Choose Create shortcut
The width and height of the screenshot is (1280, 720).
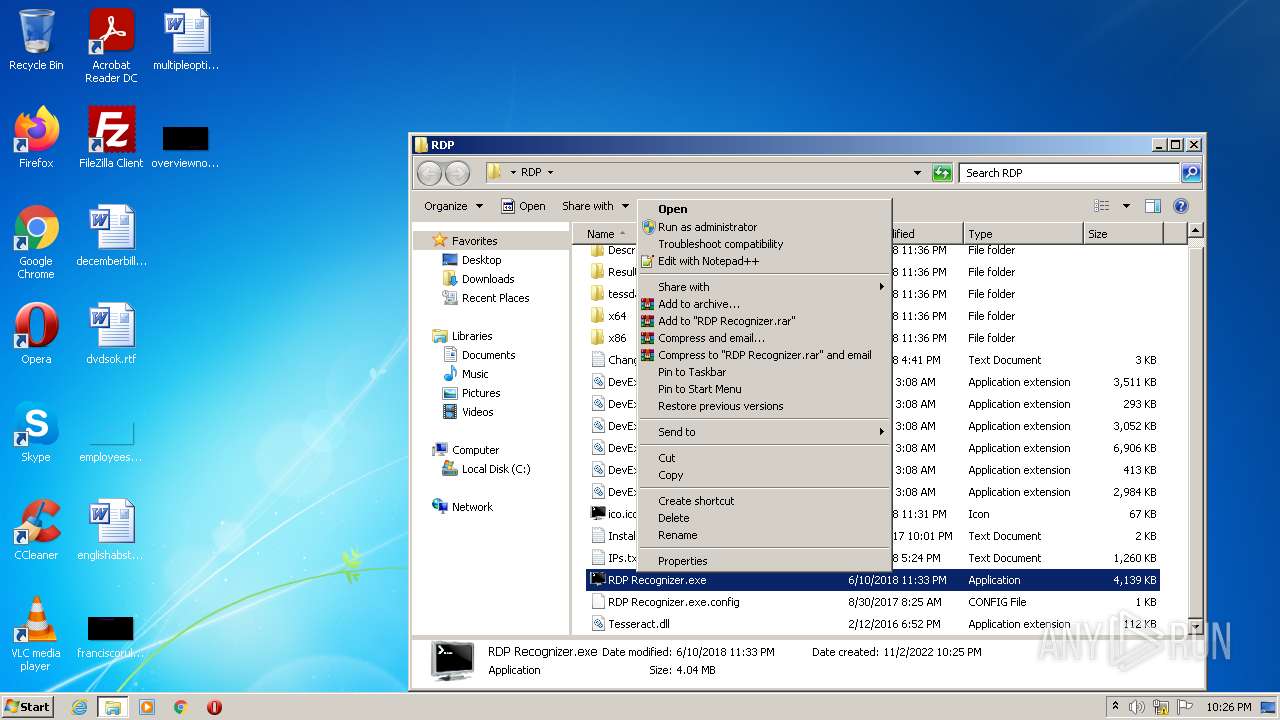[764, 501]
